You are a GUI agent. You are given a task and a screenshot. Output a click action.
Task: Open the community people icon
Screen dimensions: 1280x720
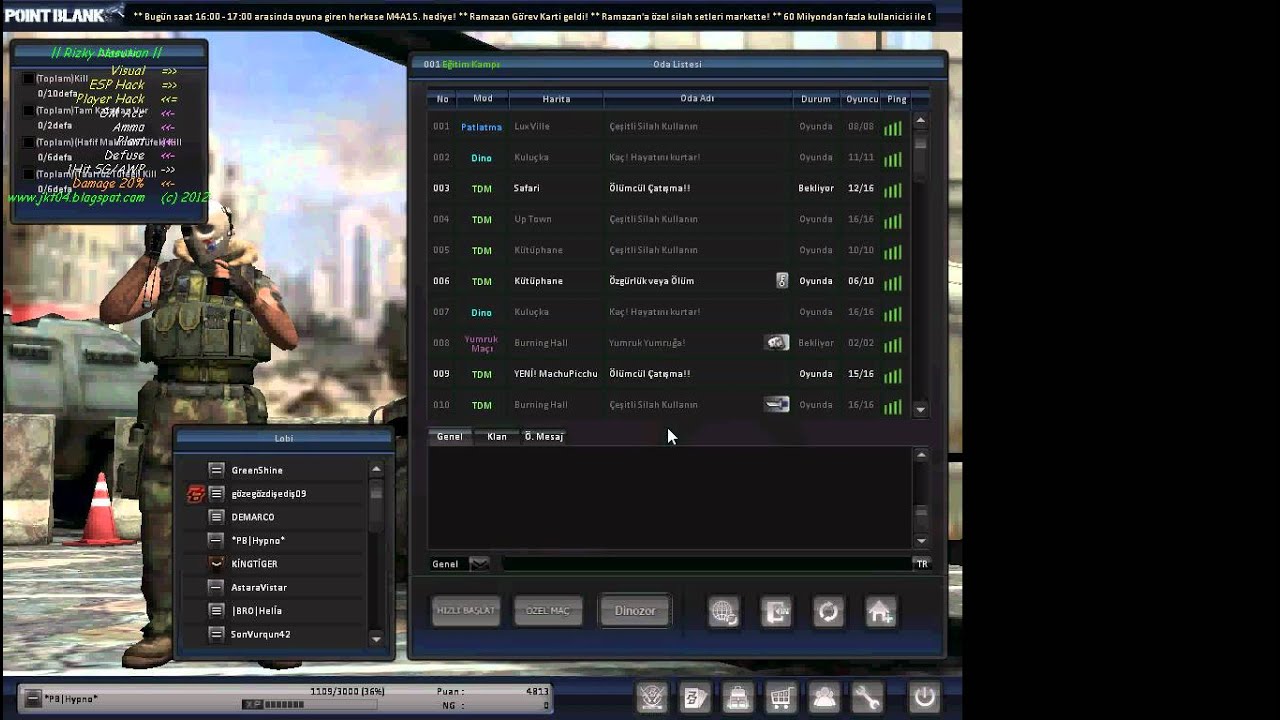click(x=824, y=698)
